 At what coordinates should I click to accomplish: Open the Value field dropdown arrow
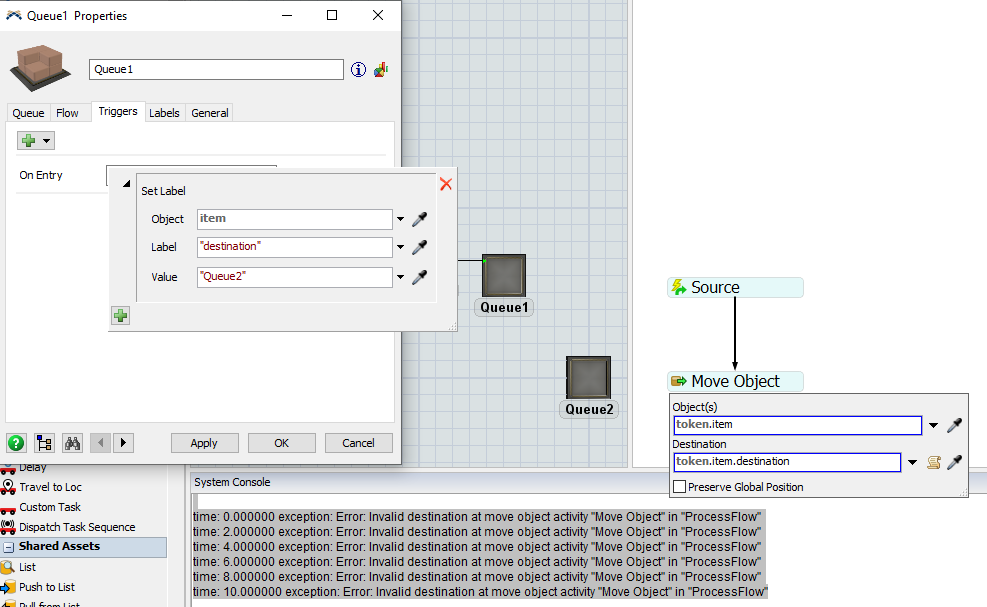pos(400,277)
